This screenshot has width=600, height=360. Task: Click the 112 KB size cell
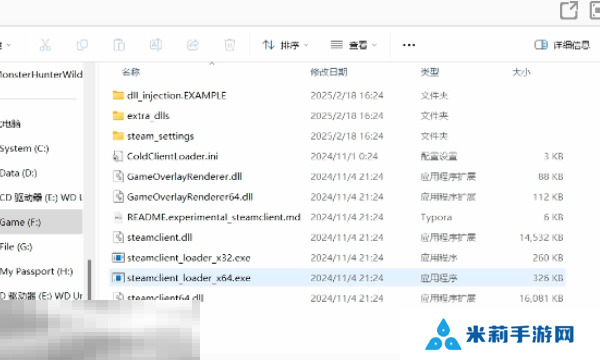pyautogui.click(x=548, y=197)
